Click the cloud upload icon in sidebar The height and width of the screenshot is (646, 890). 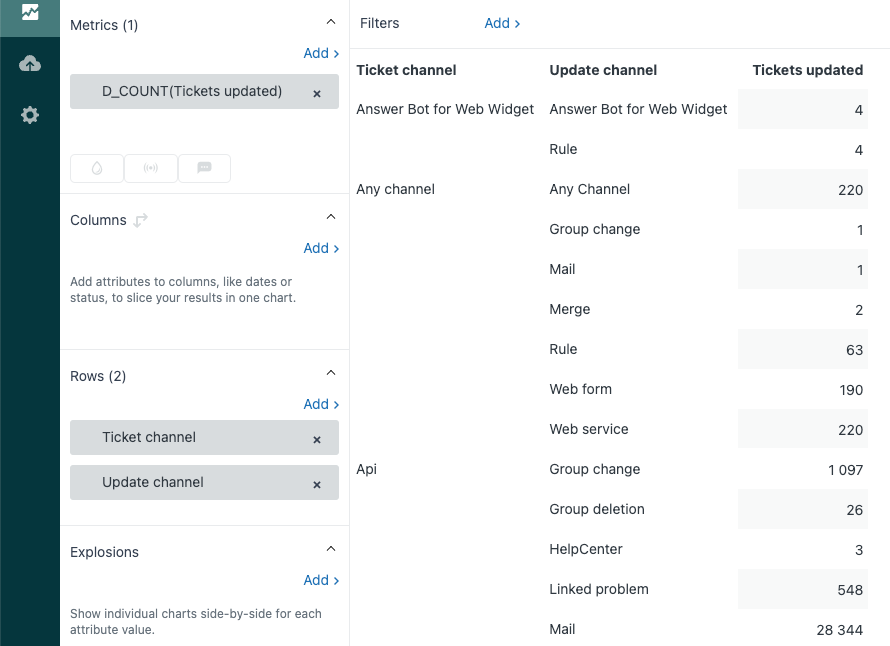(x=30, y=64)
